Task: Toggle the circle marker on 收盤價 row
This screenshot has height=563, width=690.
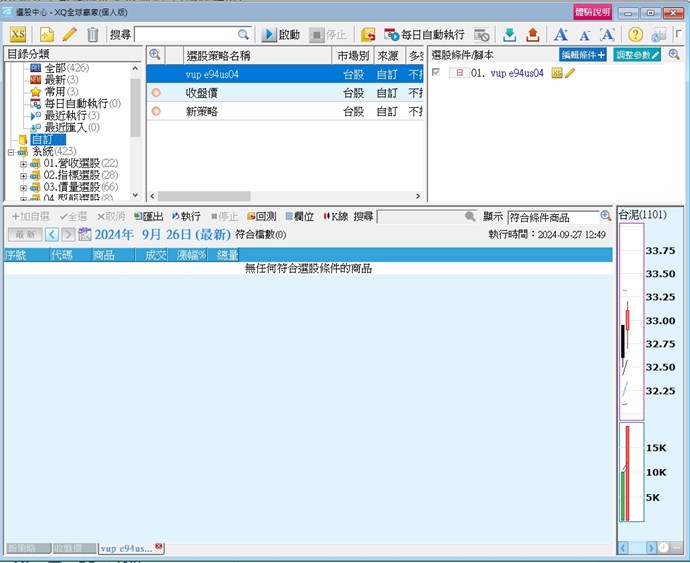Action: coord(155,93)
